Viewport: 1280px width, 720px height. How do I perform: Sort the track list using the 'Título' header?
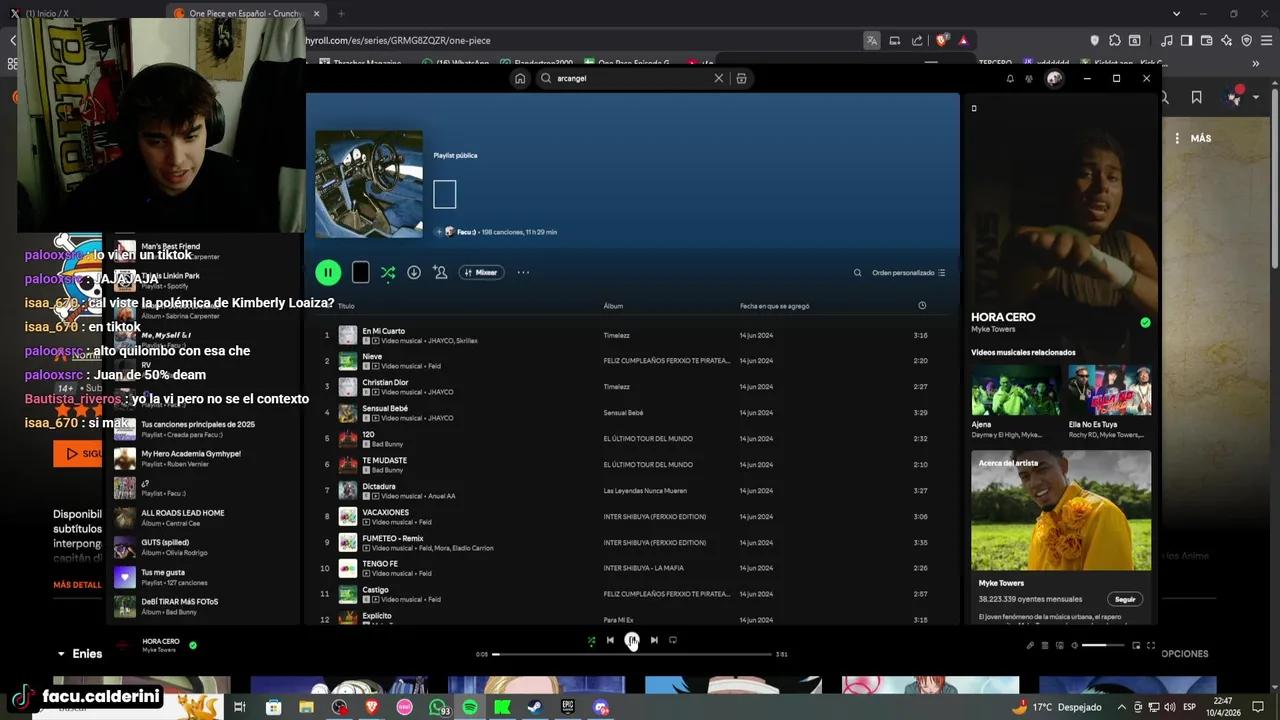(x=346, y=306)
